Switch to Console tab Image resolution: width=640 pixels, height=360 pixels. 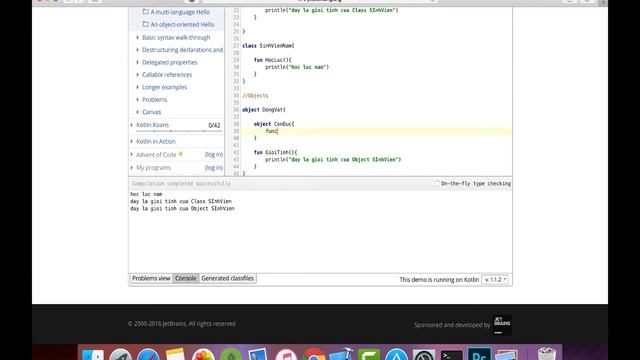(x=186, y=278)
